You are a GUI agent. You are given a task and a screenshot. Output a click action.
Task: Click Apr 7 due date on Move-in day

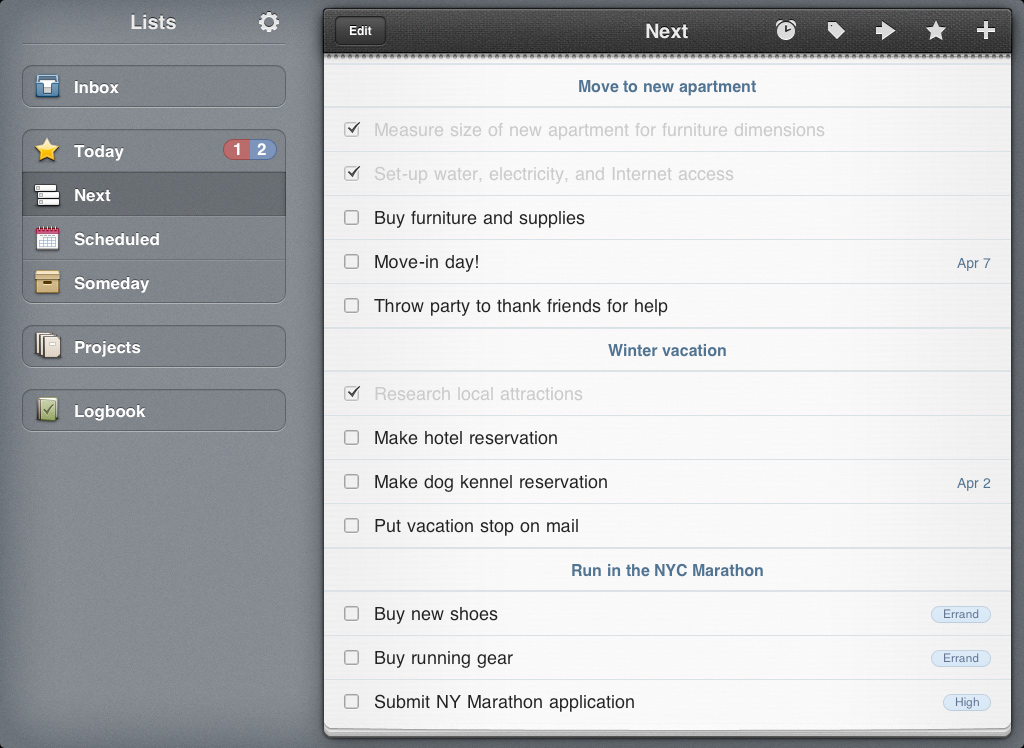pyautogui.click(x=973, y=263)
